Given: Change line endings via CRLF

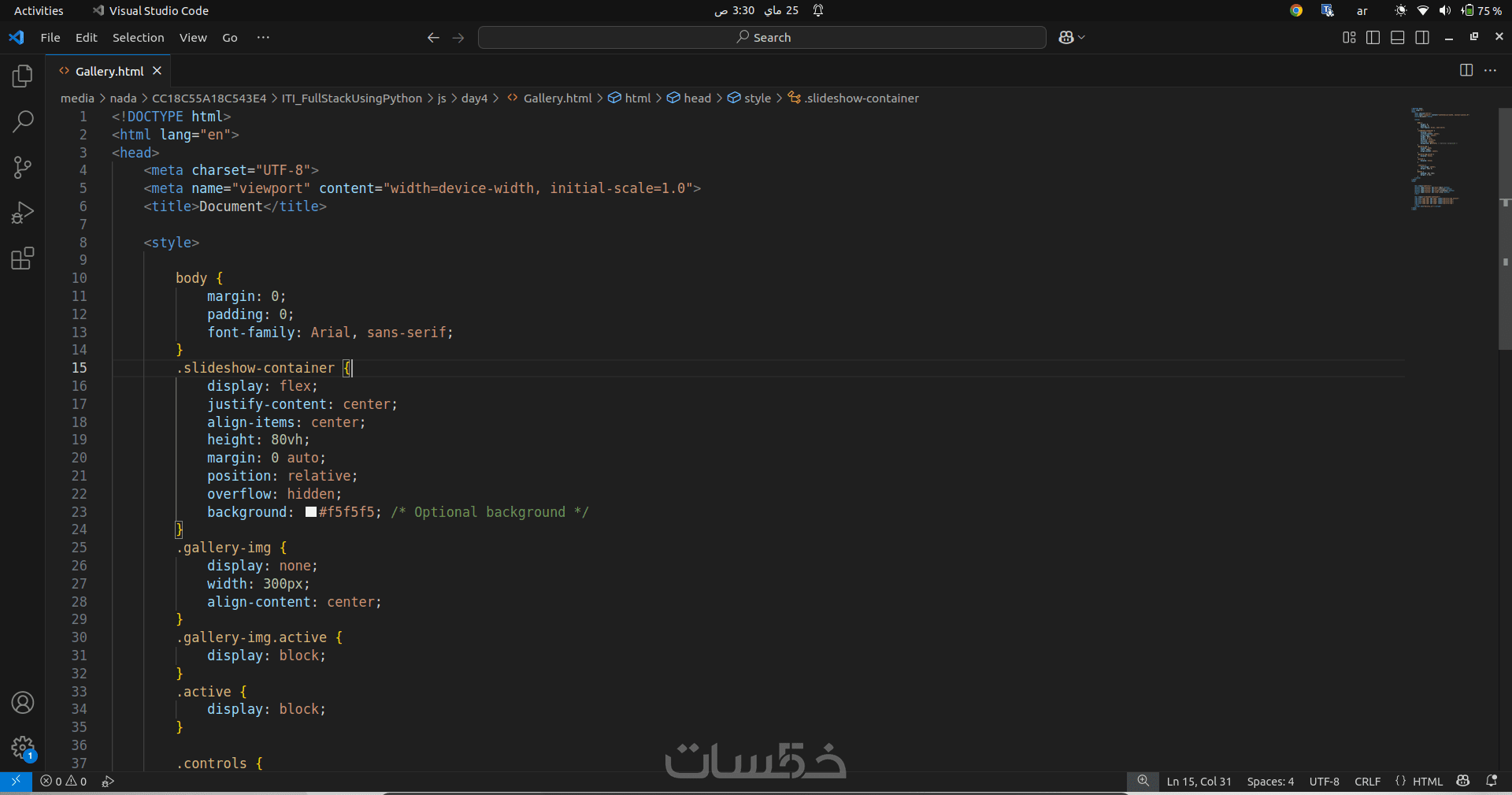Looking at the screenshot, I should tap(1367, 782).
